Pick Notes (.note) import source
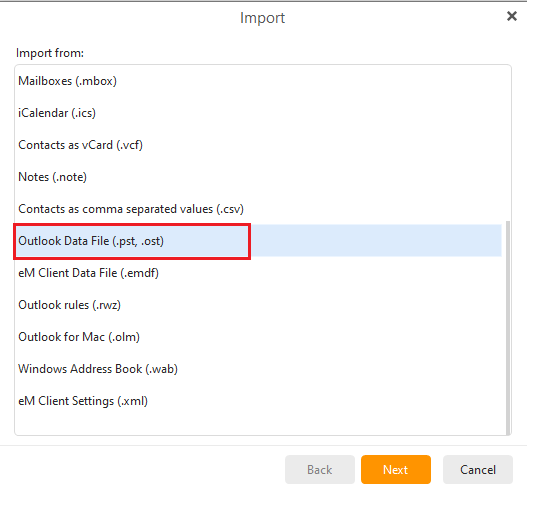540x508 pixels. (x=258, y=177)
